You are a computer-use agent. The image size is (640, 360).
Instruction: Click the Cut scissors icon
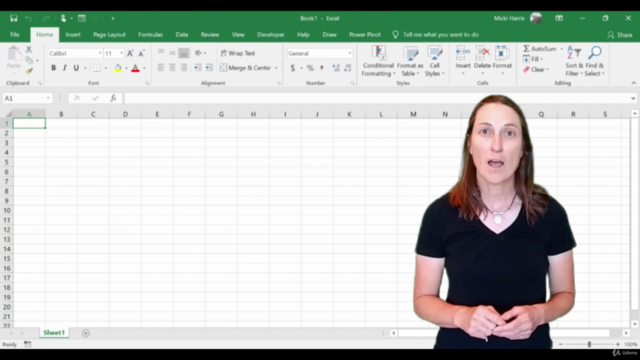(29, 49)
